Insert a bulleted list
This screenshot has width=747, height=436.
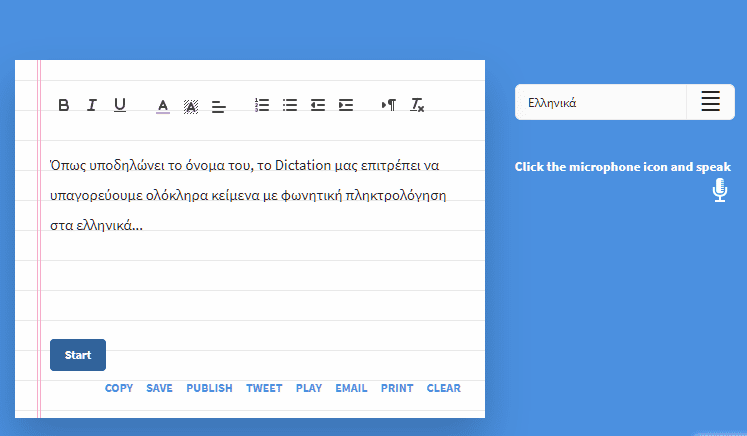point(290,105)
